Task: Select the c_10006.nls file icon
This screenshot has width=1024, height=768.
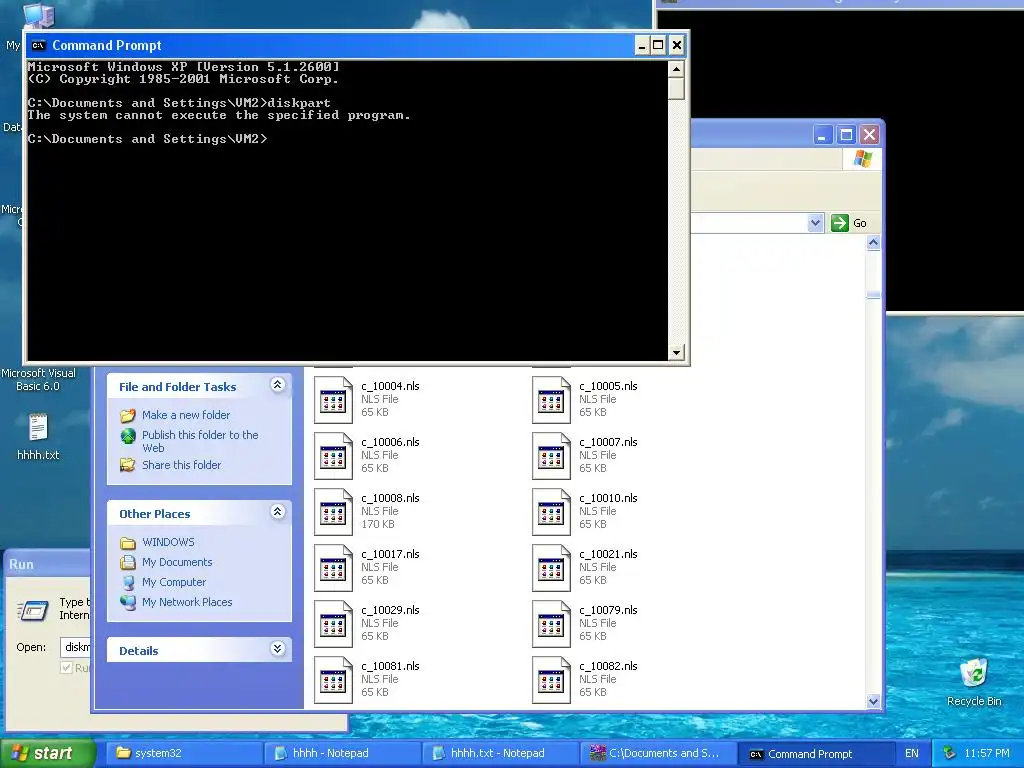Action: coord(333,456)
